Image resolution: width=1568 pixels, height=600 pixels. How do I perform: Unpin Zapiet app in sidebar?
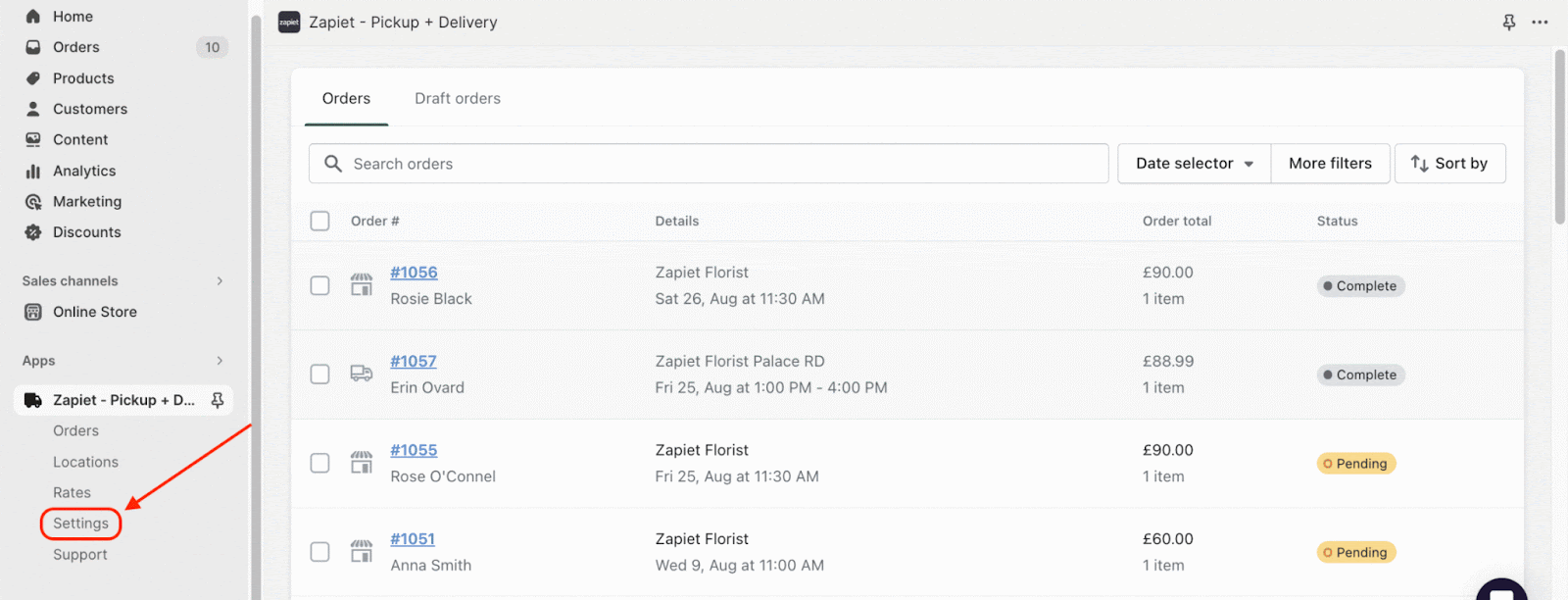218,400
